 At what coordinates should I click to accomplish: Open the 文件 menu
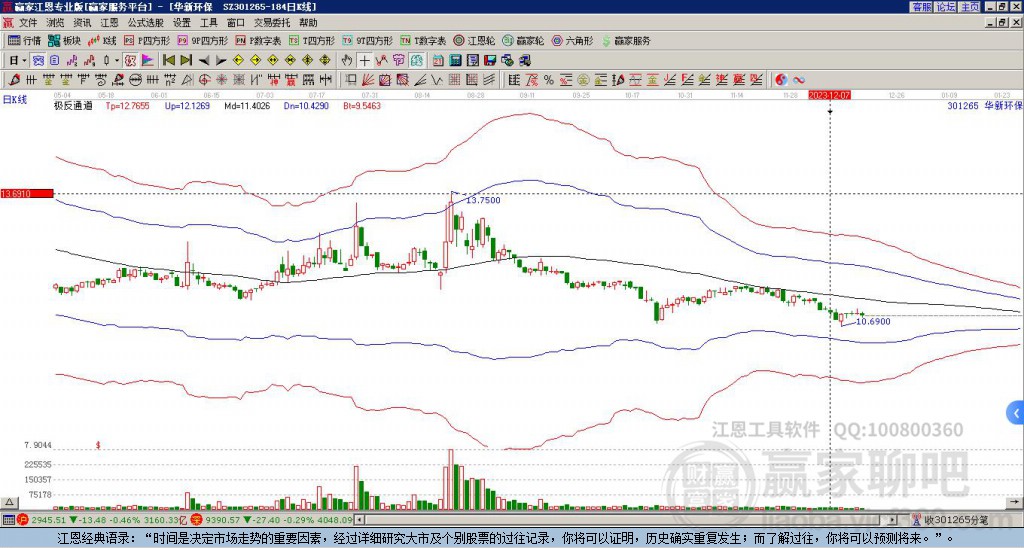[28, 23]
